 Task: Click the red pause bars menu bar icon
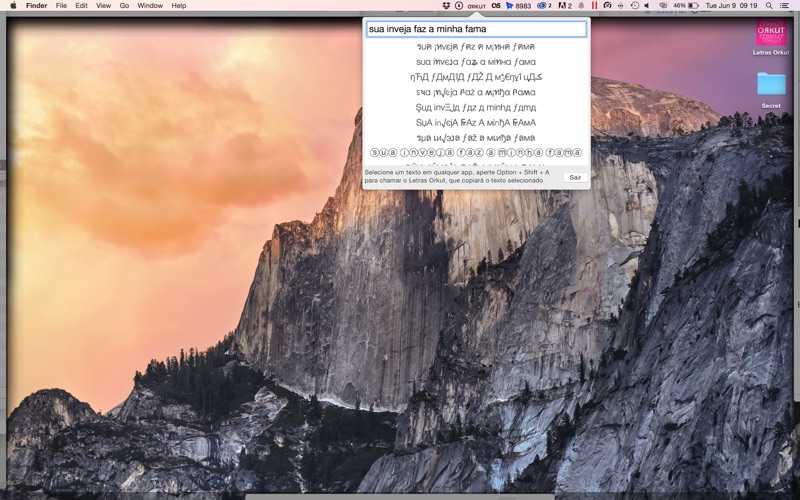click(594, 6)
